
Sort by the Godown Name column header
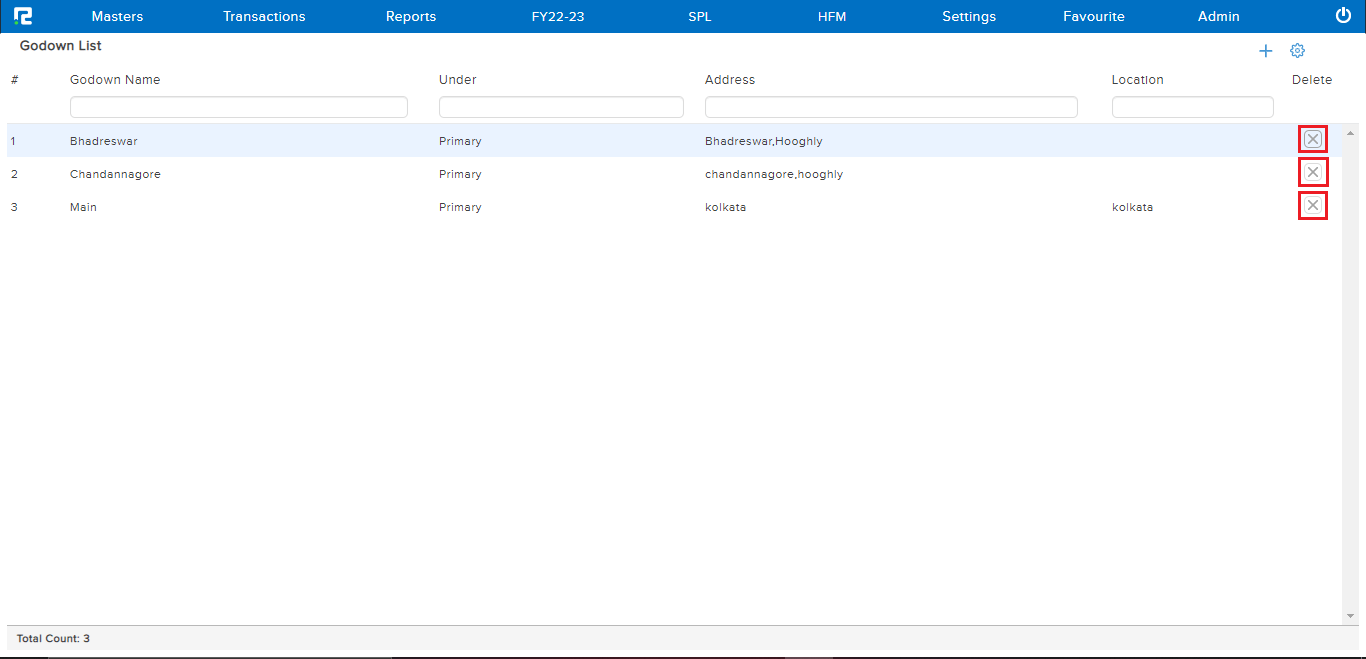[x=115, y=80]
